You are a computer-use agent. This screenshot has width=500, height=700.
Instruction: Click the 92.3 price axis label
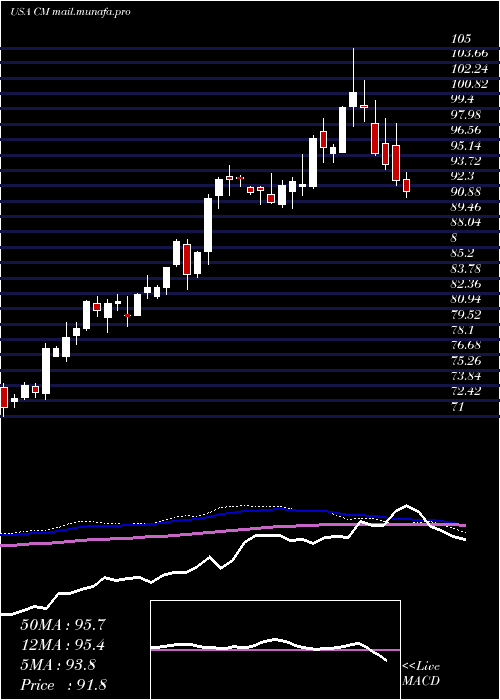pos(463,176)
